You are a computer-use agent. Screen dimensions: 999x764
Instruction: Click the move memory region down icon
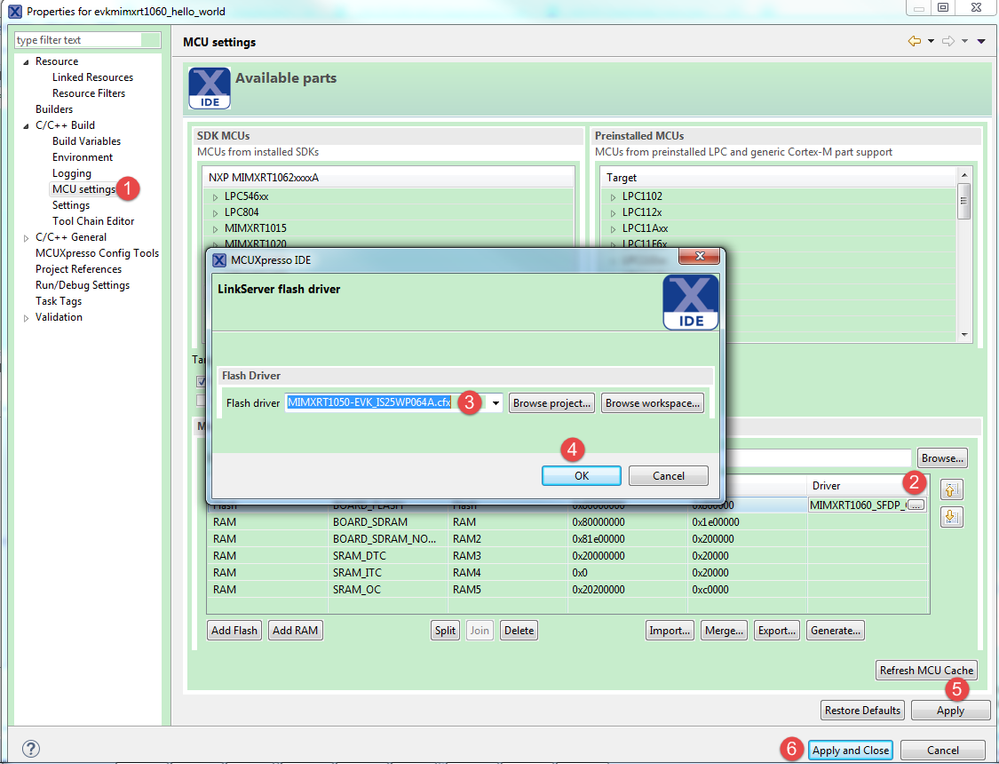[951, 517]
